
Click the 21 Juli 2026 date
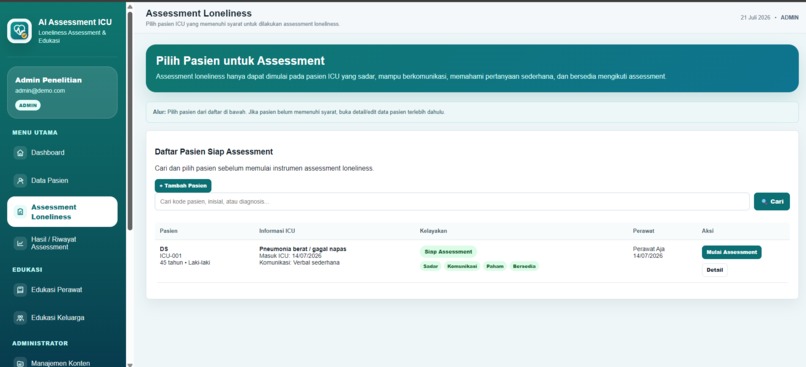coord(755,17)
